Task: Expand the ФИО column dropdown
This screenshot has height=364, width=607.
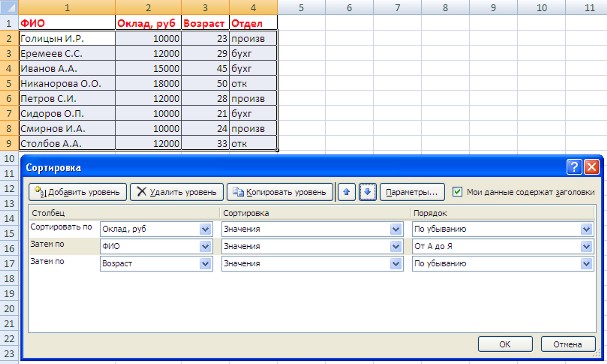Action: pos(206,246)
